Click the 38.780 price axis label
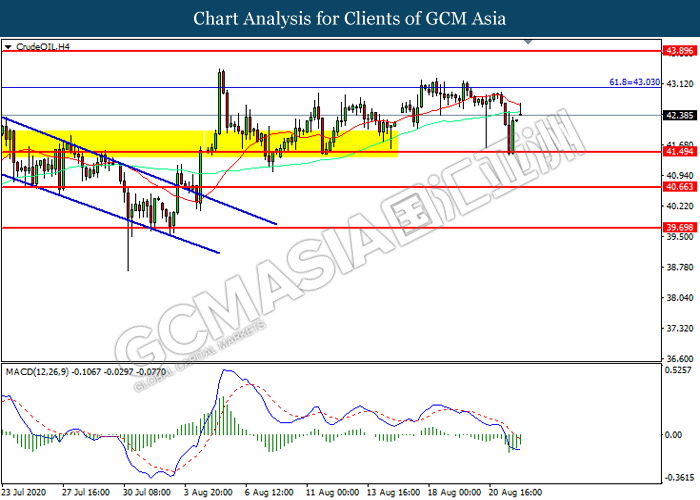The width and height of the screenshot is (700, 500). [680, 267]
